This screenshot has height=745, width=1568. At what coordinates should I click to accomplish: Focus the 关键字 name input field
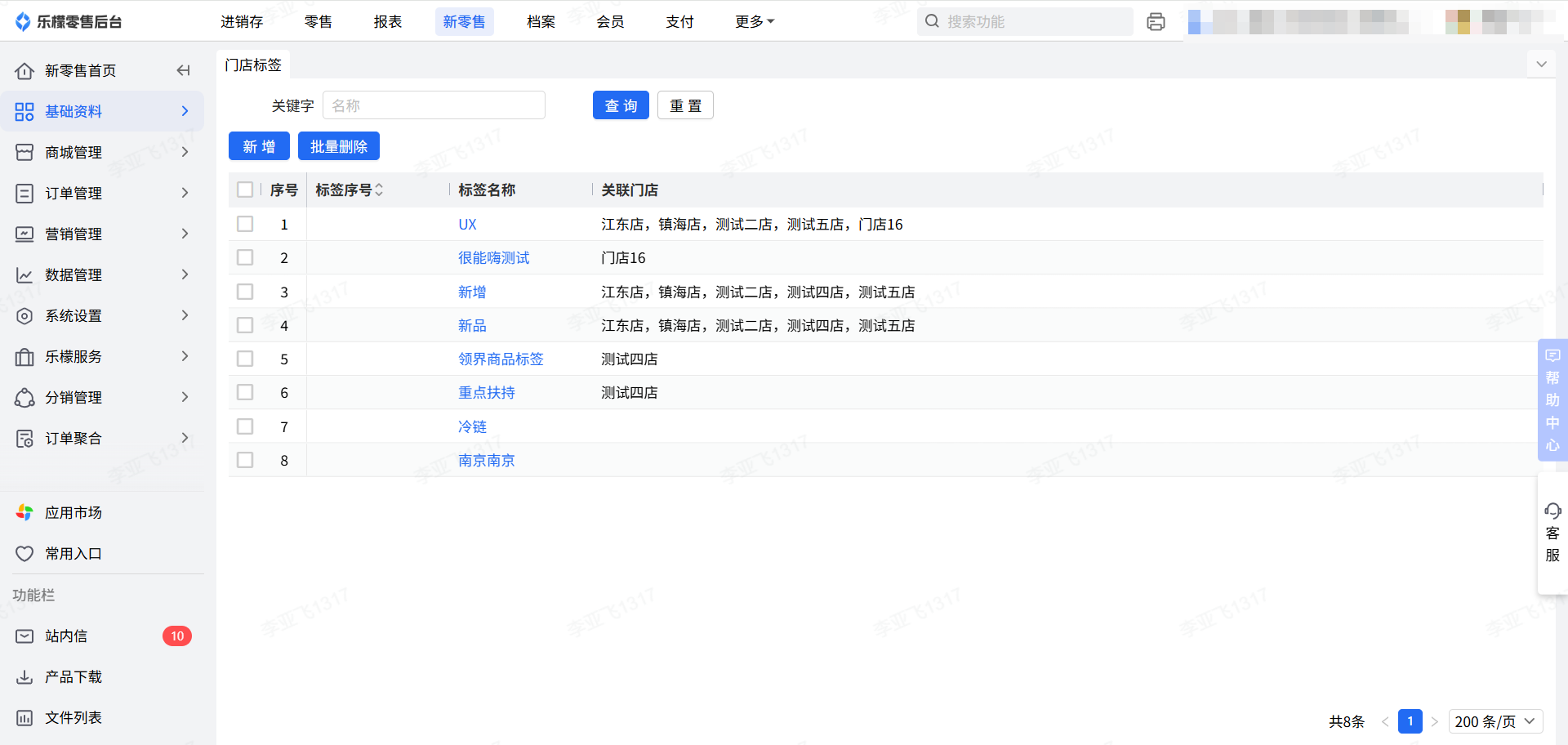pos(434,105)
